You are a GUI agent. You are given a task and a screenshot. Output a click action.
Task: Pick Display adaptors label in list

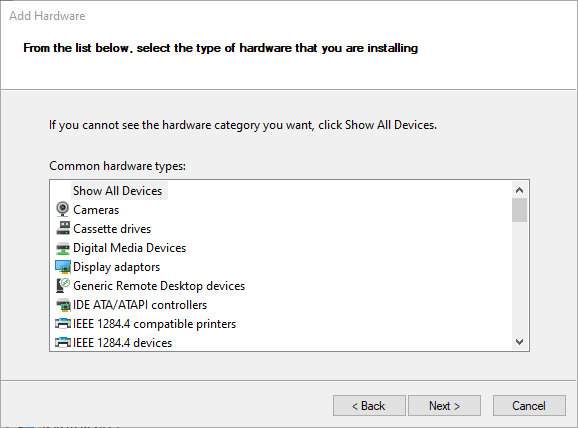pyautogui.click(x=116, y=267)
